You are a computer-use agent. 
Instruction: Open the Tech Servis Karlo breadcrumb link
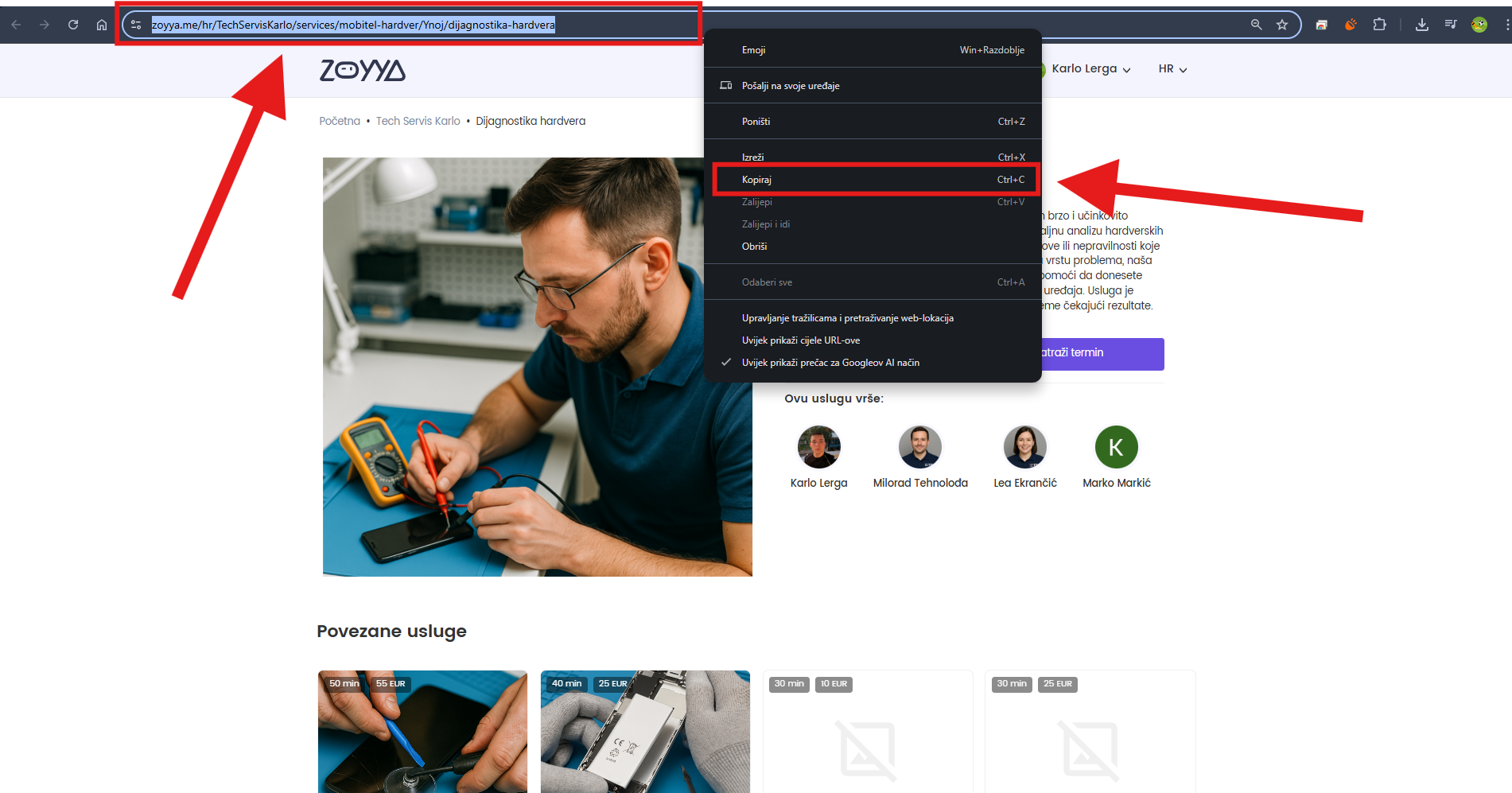pos(418,121)
